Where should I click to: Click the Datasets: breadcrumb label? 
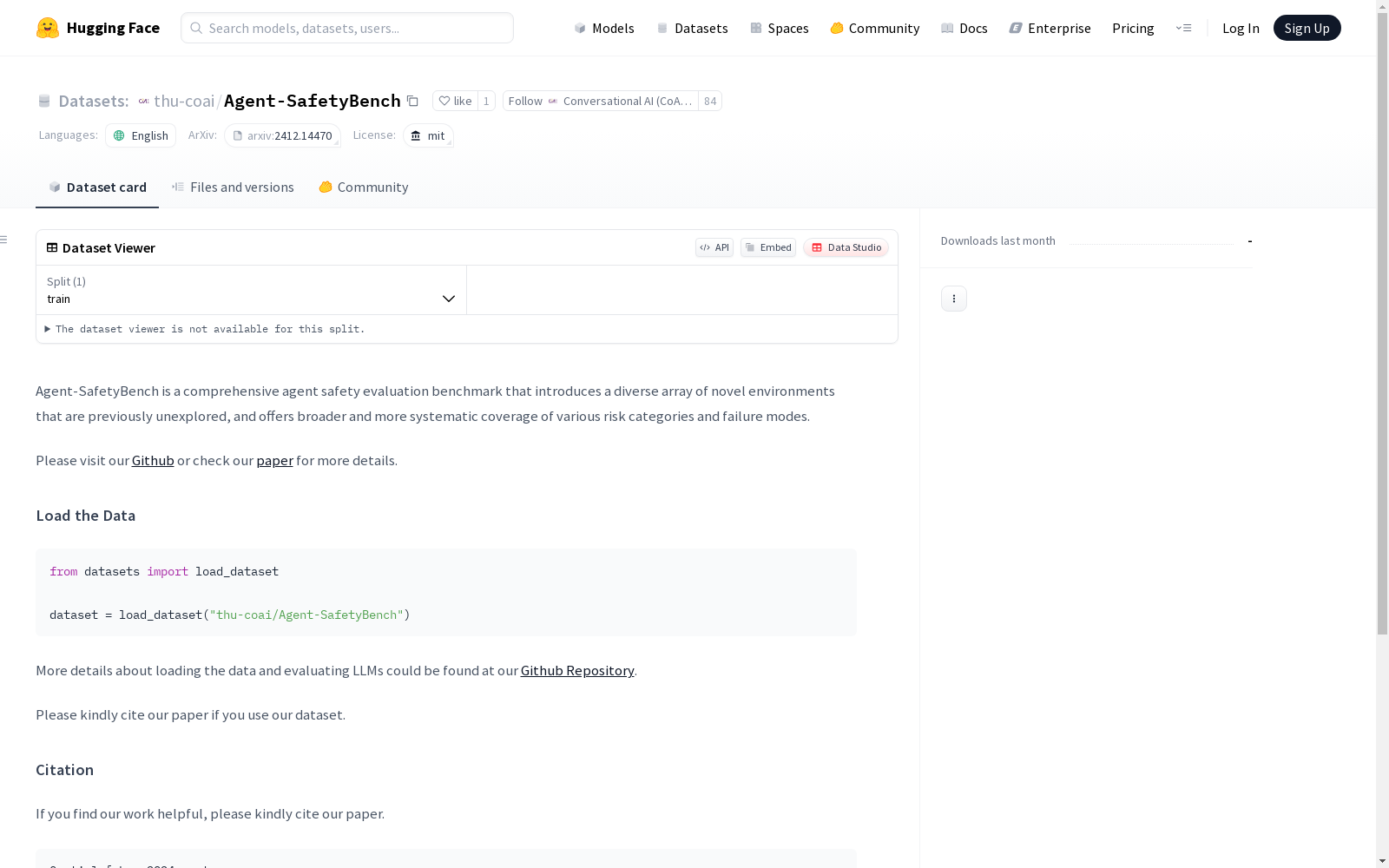pyautogui.click(x=93, y=101)
